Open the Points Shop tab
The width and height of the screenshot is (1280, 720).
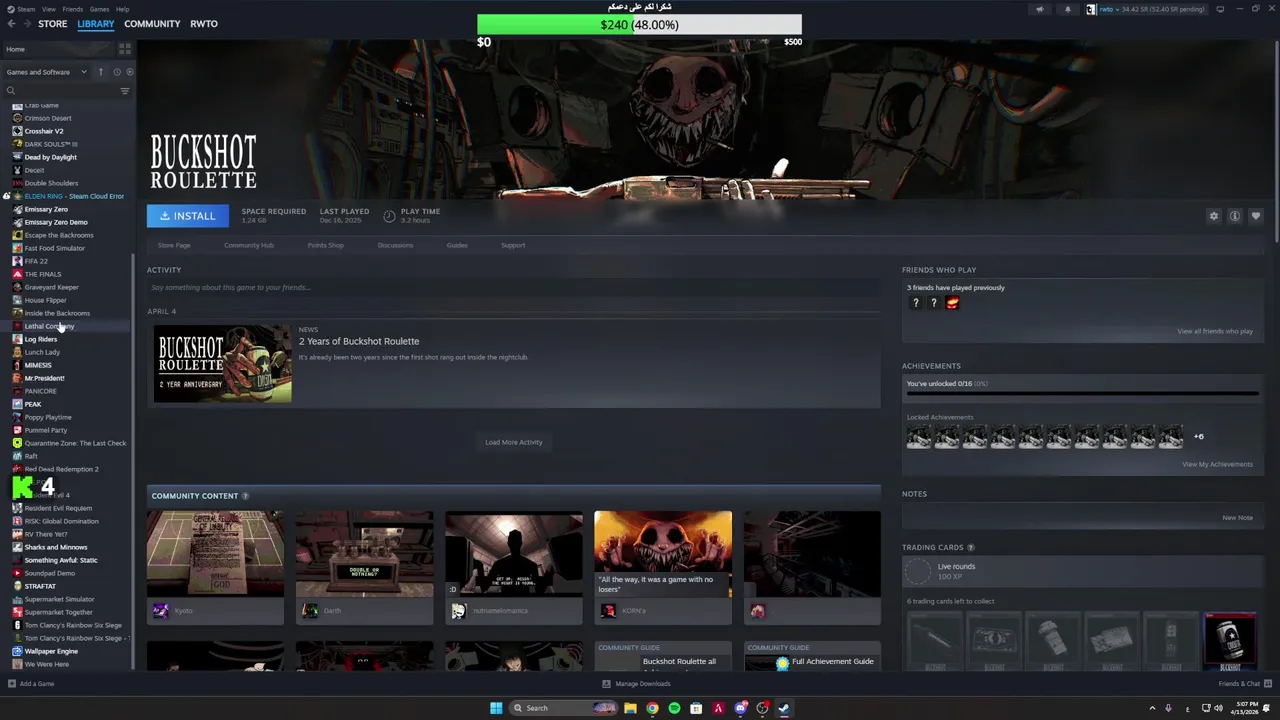click(x=325, y=245)
